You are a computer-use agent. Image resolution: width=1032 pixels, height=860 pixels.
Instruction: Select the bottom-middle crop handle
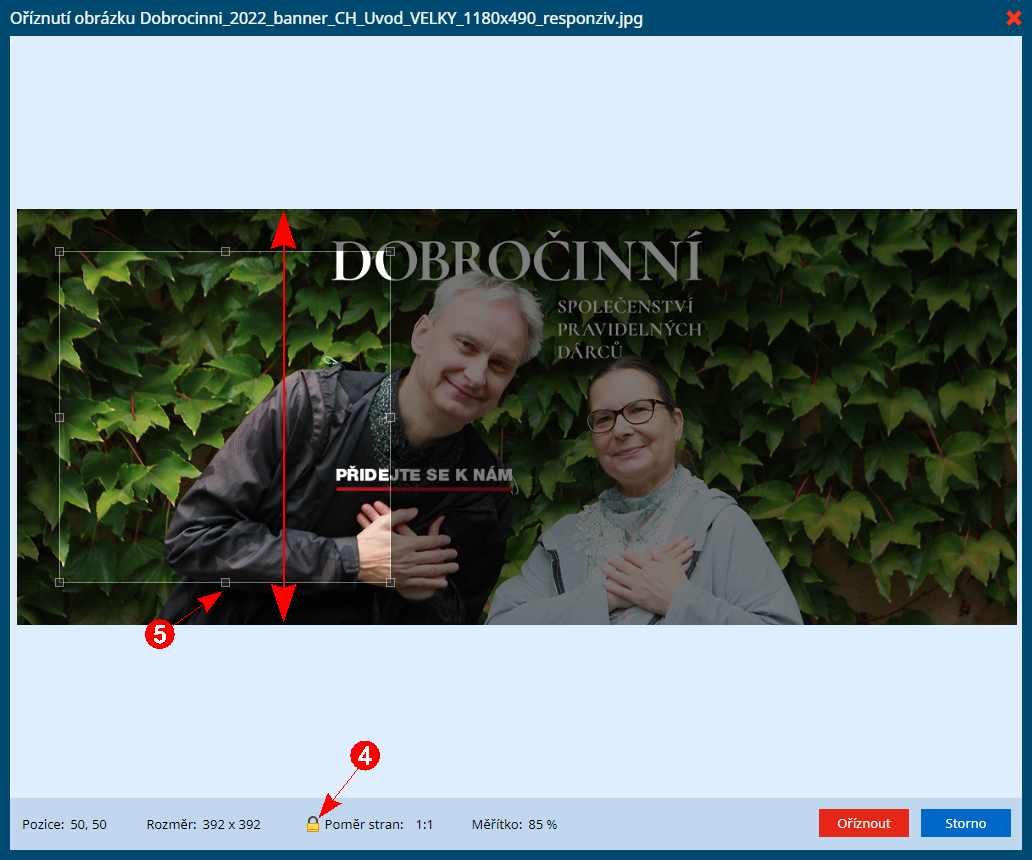click(226, 582)
